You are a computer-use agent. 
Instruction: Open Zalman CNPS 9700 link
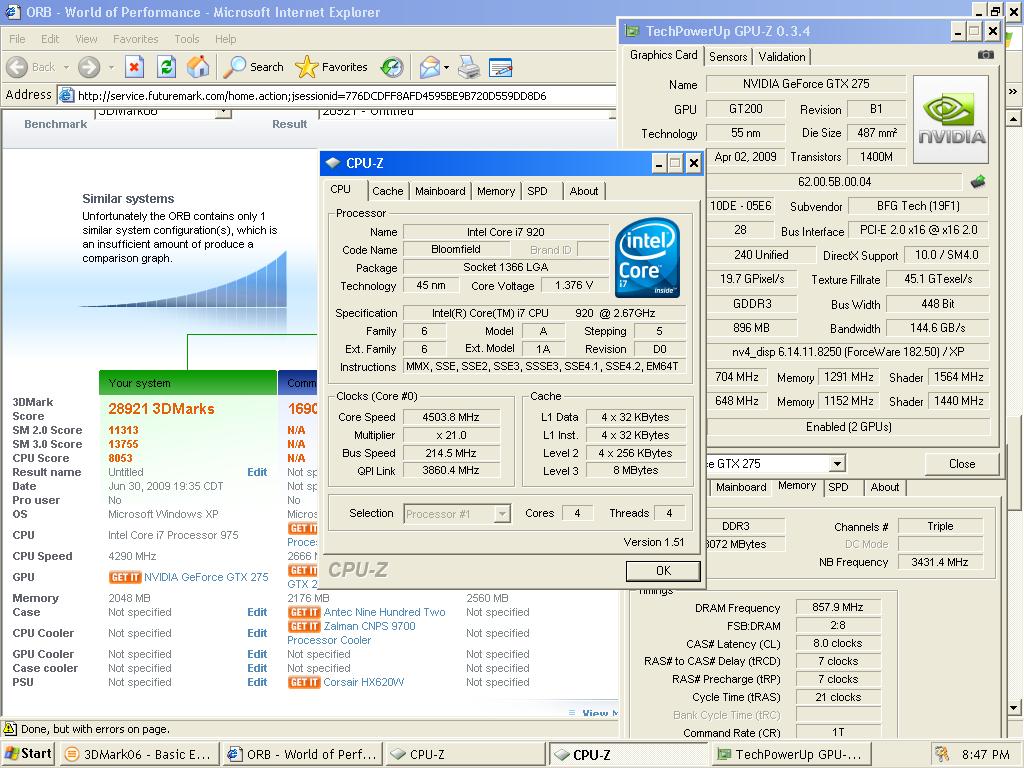[x=370, y=626]
